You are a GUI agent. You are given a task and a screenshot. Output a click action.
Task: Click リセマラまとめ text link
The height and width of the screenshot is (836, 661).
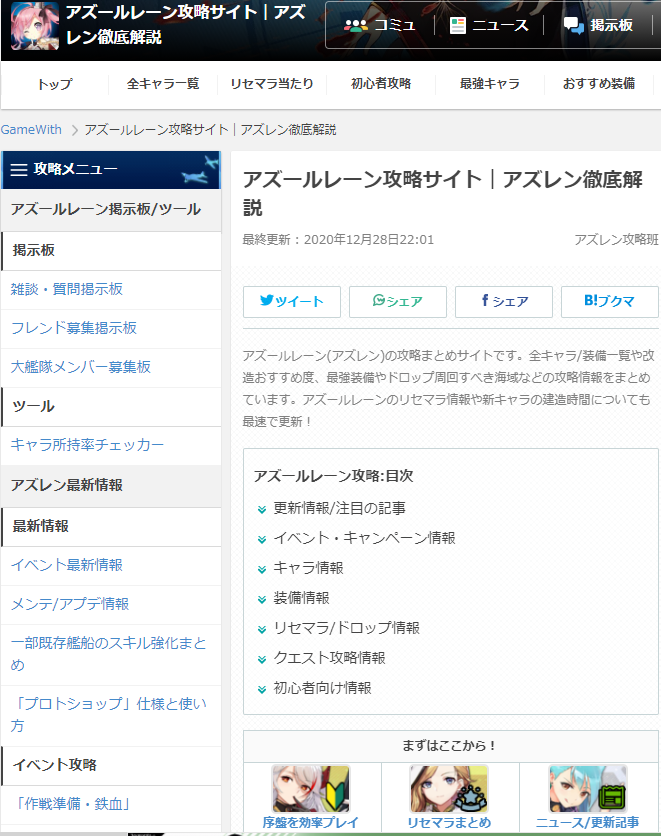coord(449,823)
